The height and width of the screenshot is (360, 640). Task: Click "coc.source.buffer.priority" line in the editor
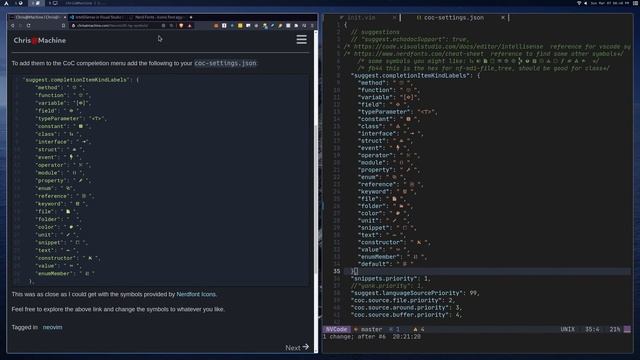[x=406, y=315]
